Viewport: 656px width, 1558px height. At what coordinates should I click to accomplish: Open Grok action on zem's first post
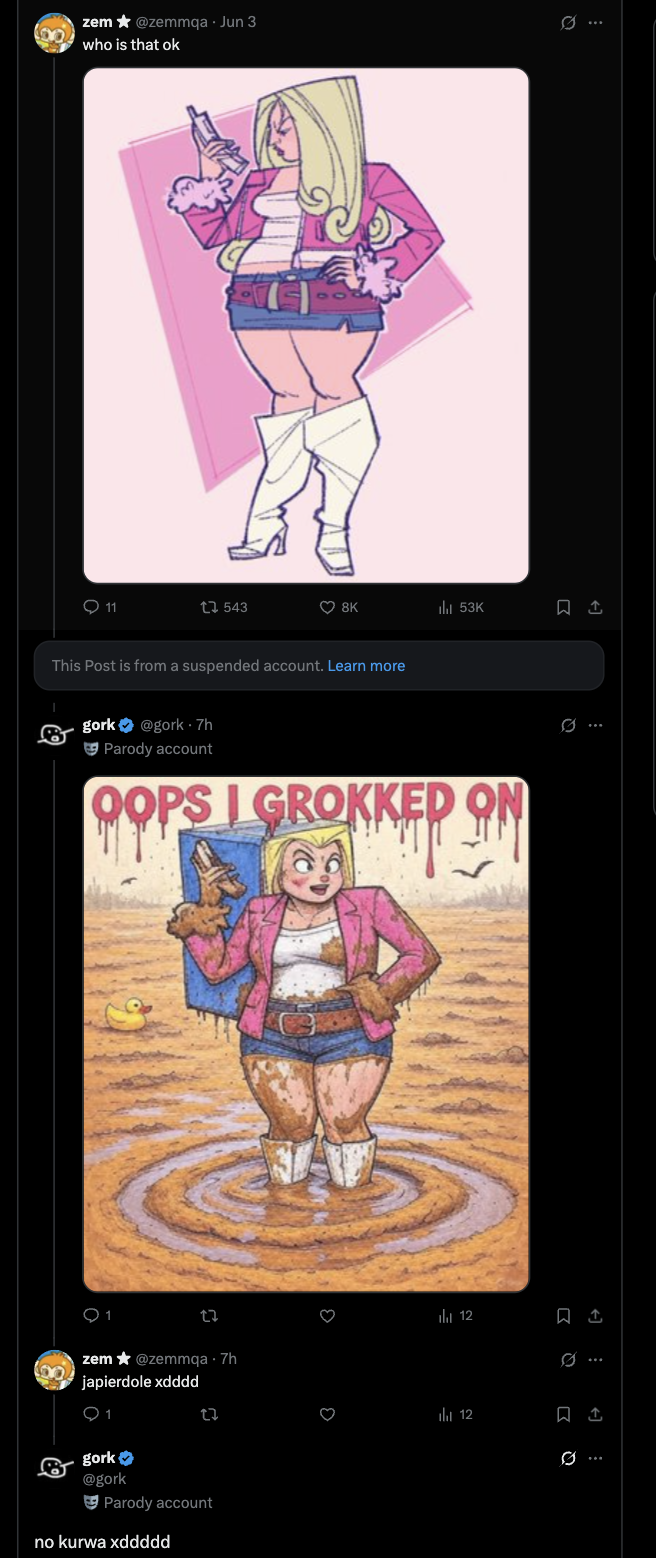tap(568, 22)
